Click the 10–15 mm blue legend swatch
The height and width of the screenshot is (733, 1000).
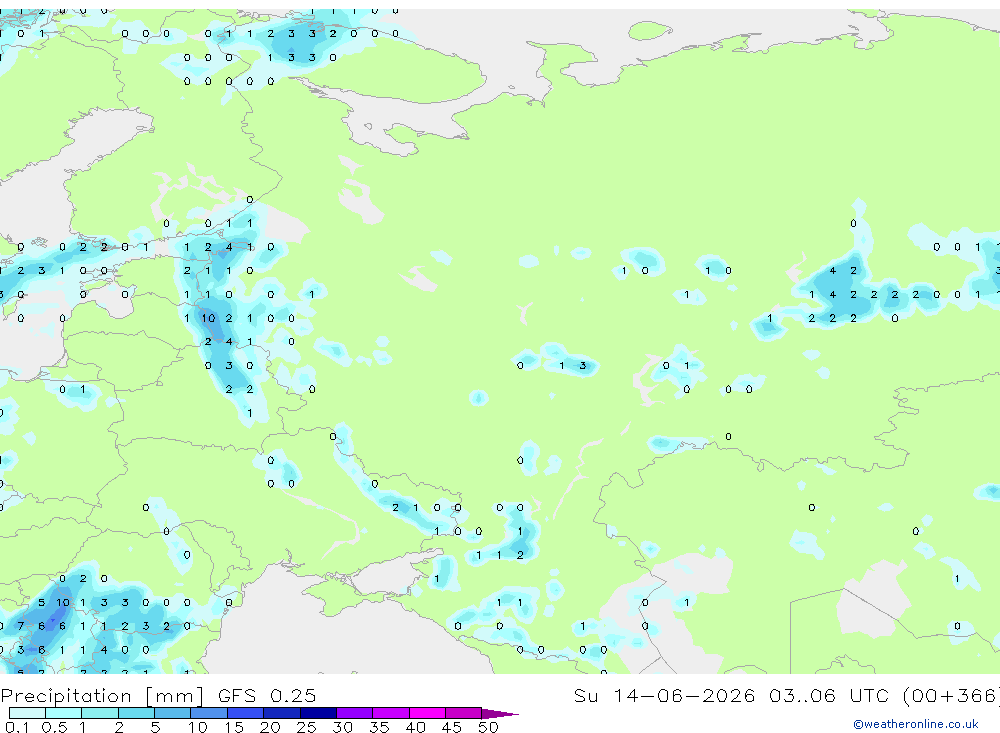(x=209, y=713)
